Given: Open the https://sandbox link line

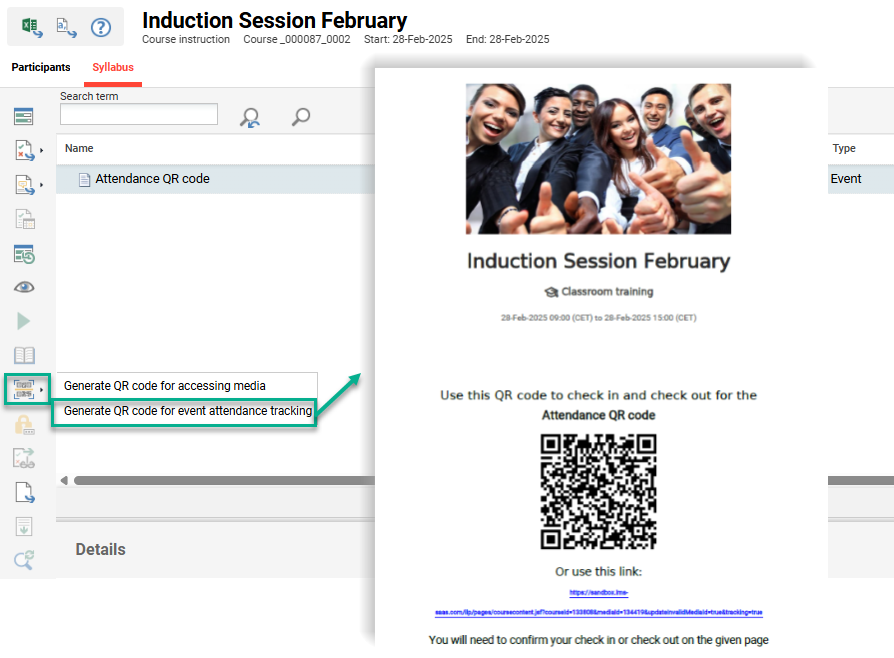Looking at the screenshot, I should 599,593.
